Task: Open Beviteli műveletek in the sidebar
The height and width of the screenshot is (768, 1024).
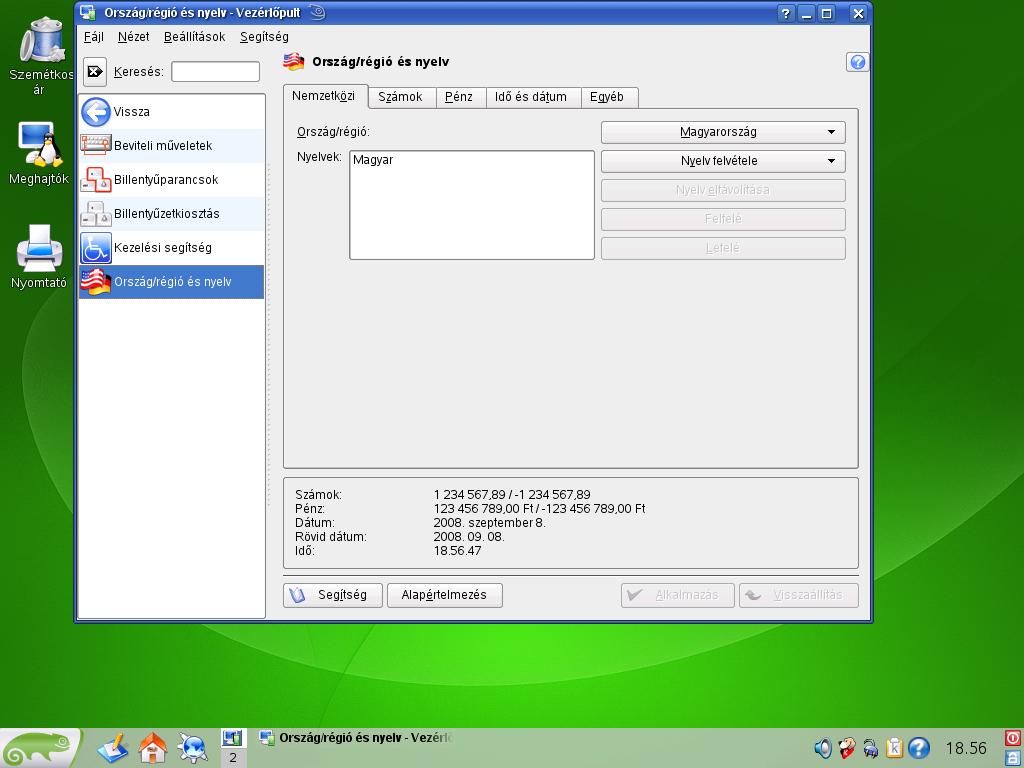Action: (171, 146)
